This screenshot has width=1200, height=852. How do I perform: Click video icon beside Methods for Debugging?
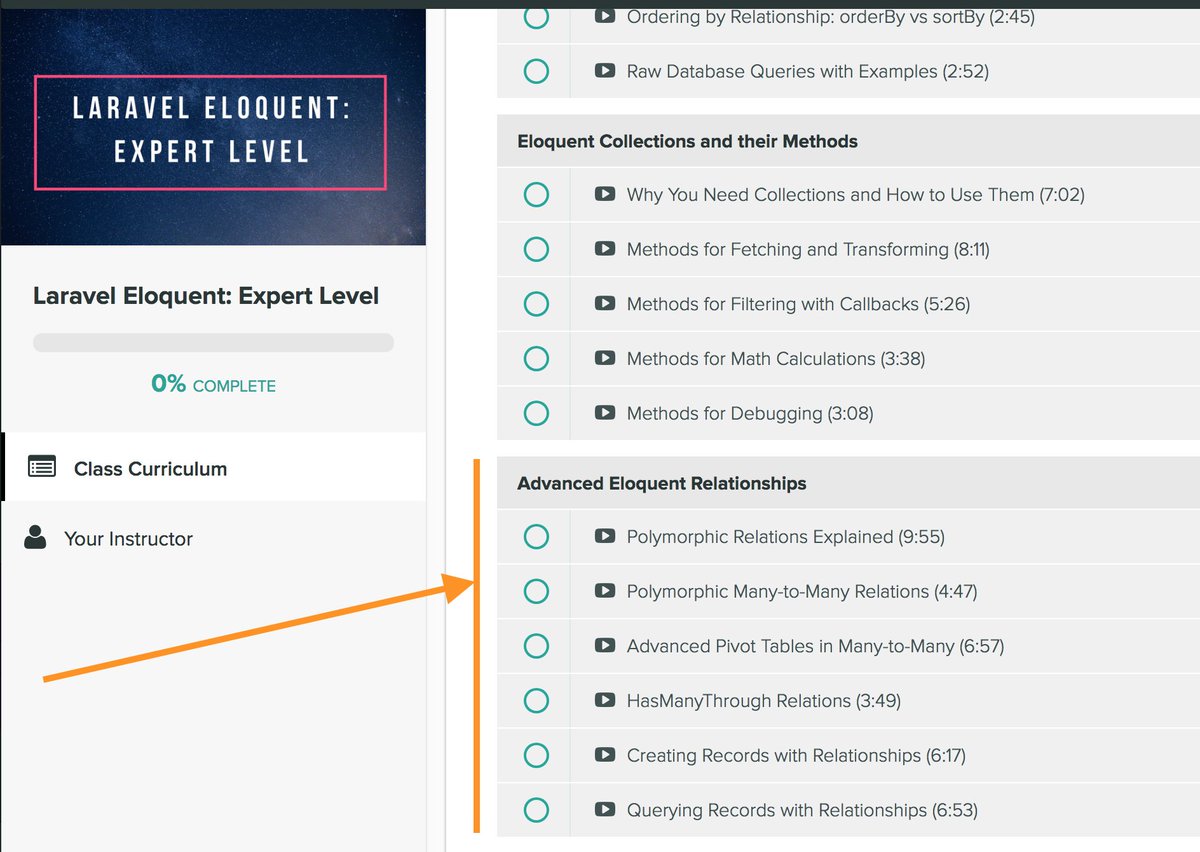pyautogui.click(x=604, y=412)
